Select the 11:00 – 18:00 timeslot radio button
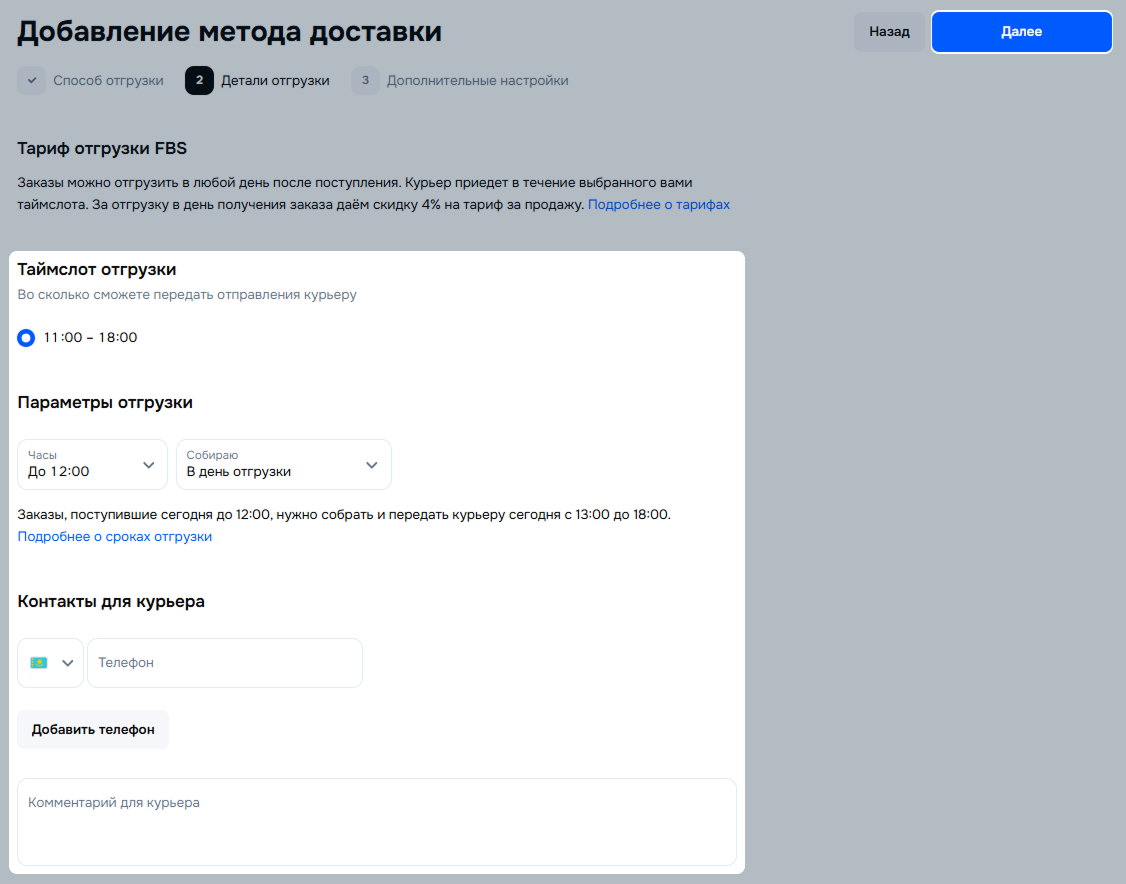Image resolution: width=1126 pixels, height=884 pixels. (26, 338)
